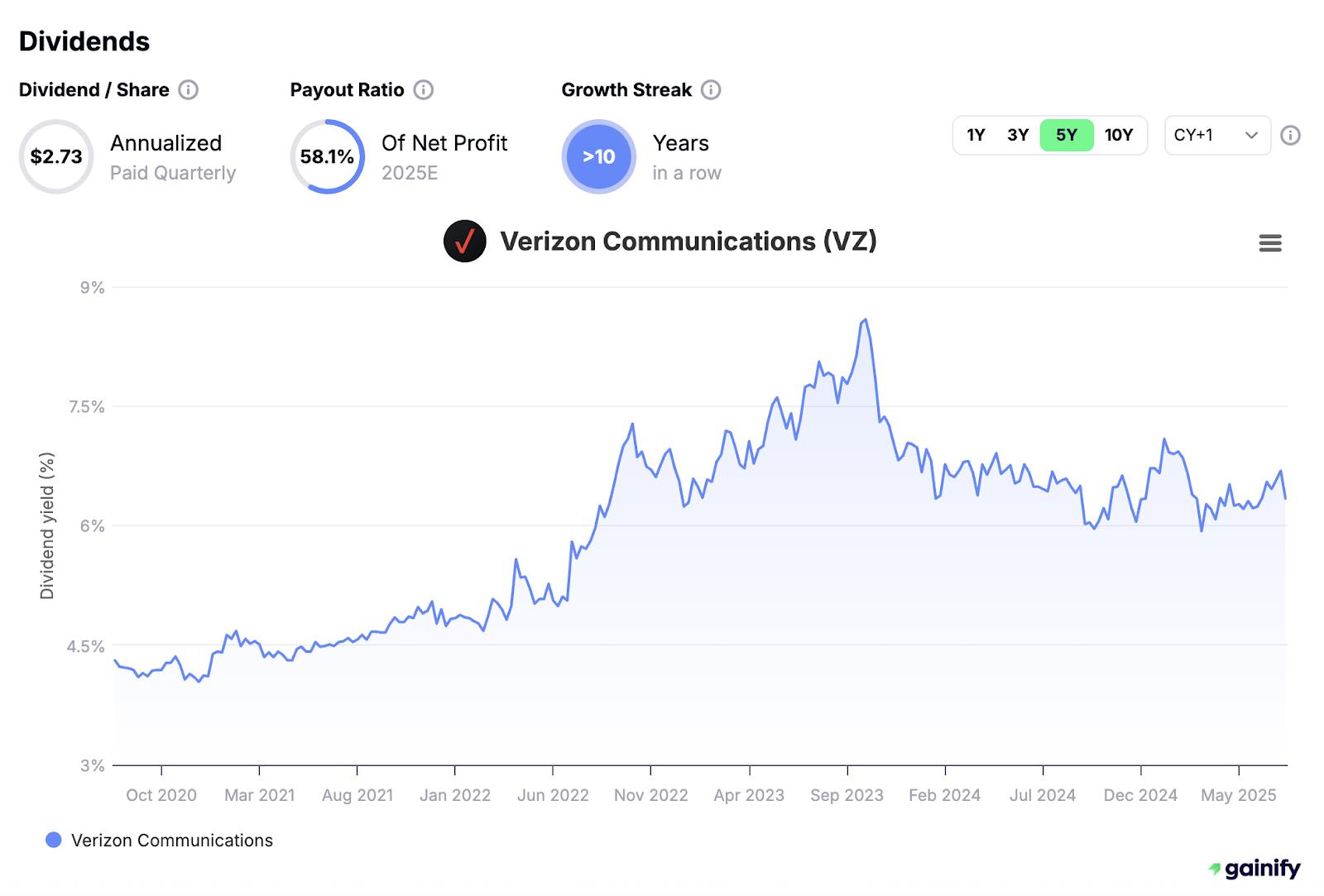Click the 6% y-axis label

(x=93, y=526)
